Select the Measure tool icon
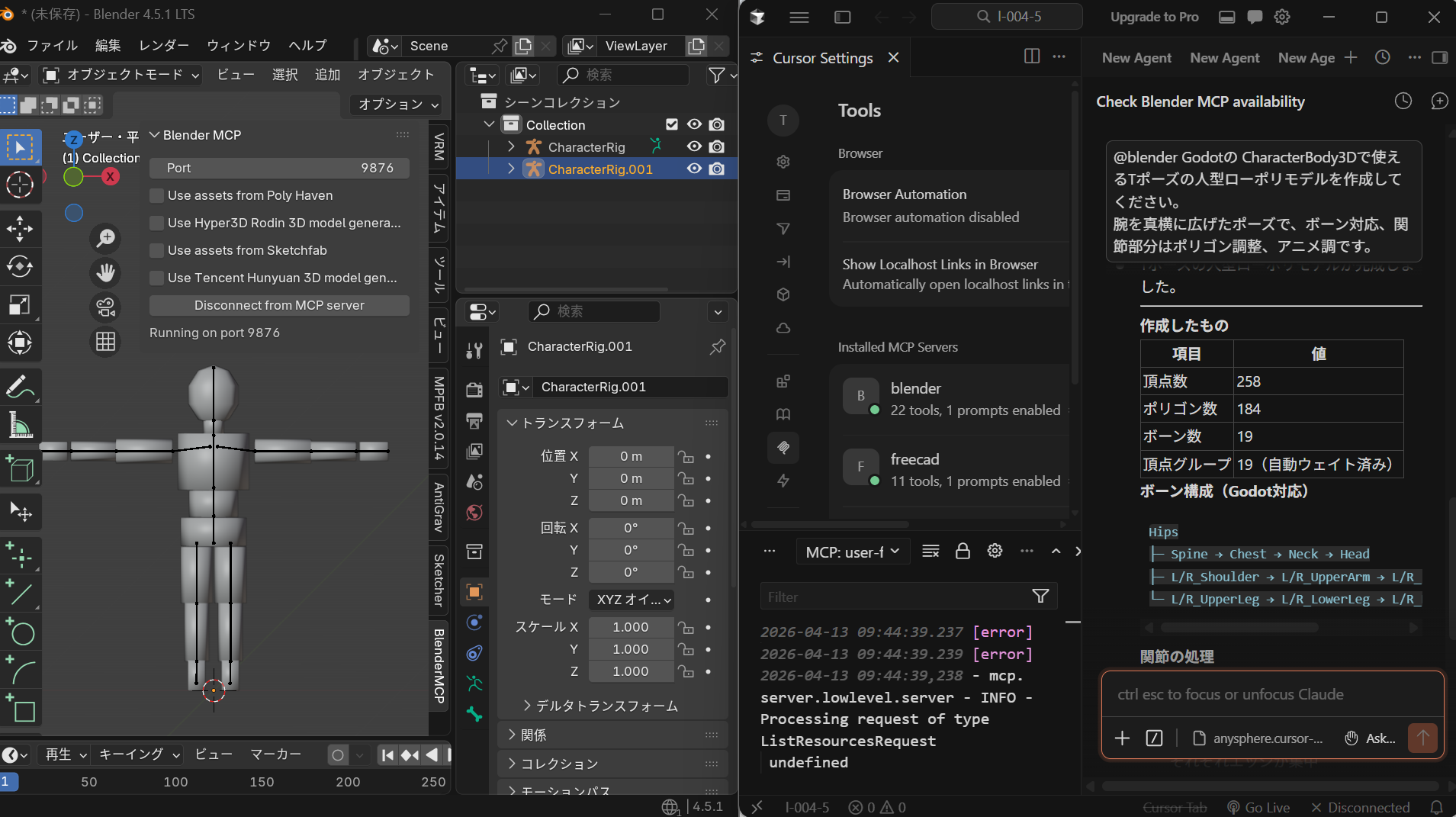 tap(20, 426)
